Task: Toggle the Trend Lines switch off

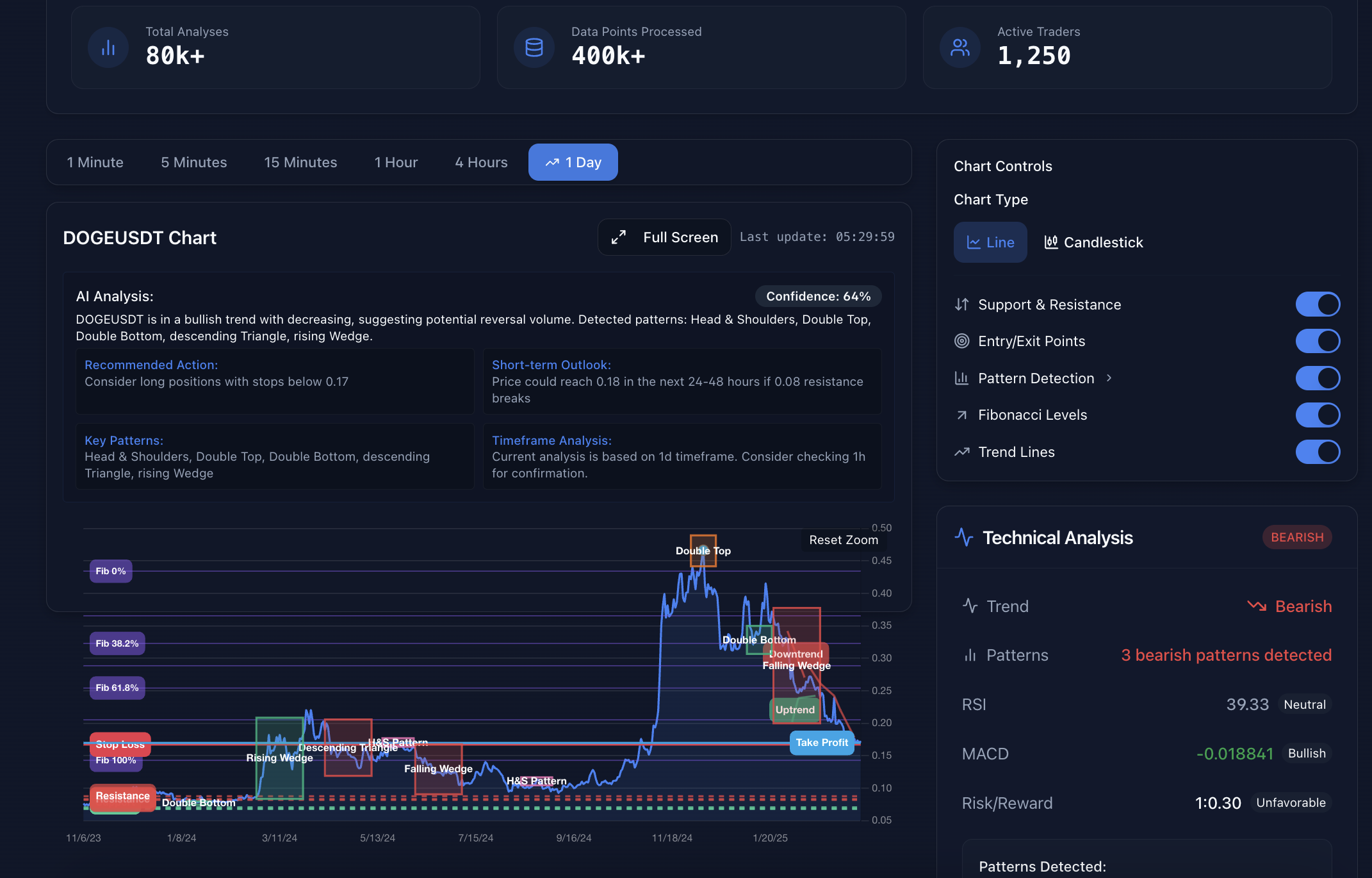Action: tap(1317, 452)
